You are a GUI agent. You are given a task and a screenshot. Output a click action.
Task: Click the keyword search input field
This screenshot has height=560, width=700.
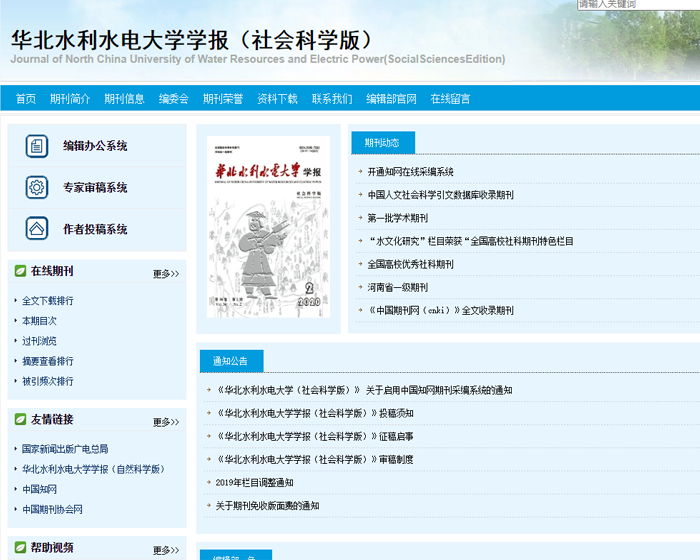[638, 4]
